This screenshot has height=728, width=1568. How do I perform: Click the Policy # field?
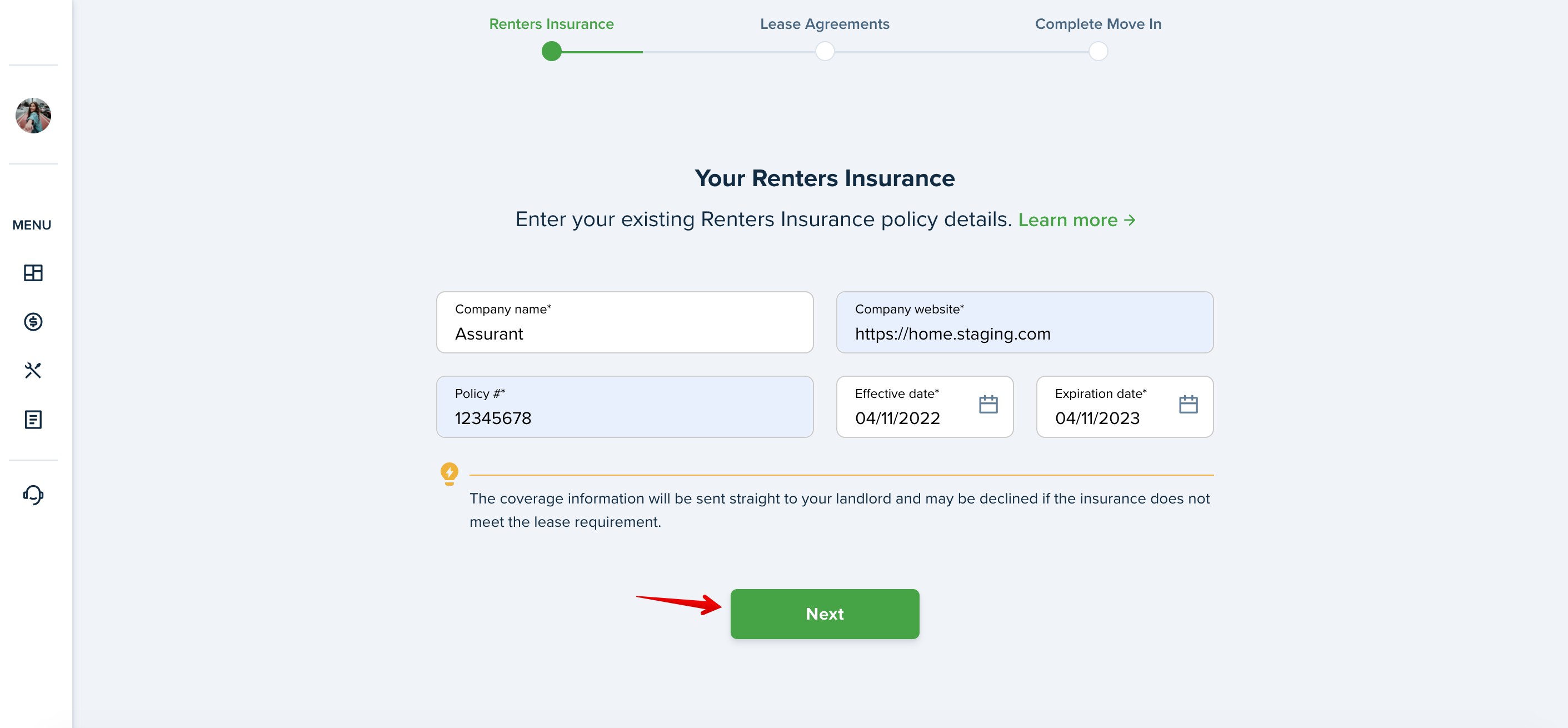pyautogui.click(x=625, y=407)
